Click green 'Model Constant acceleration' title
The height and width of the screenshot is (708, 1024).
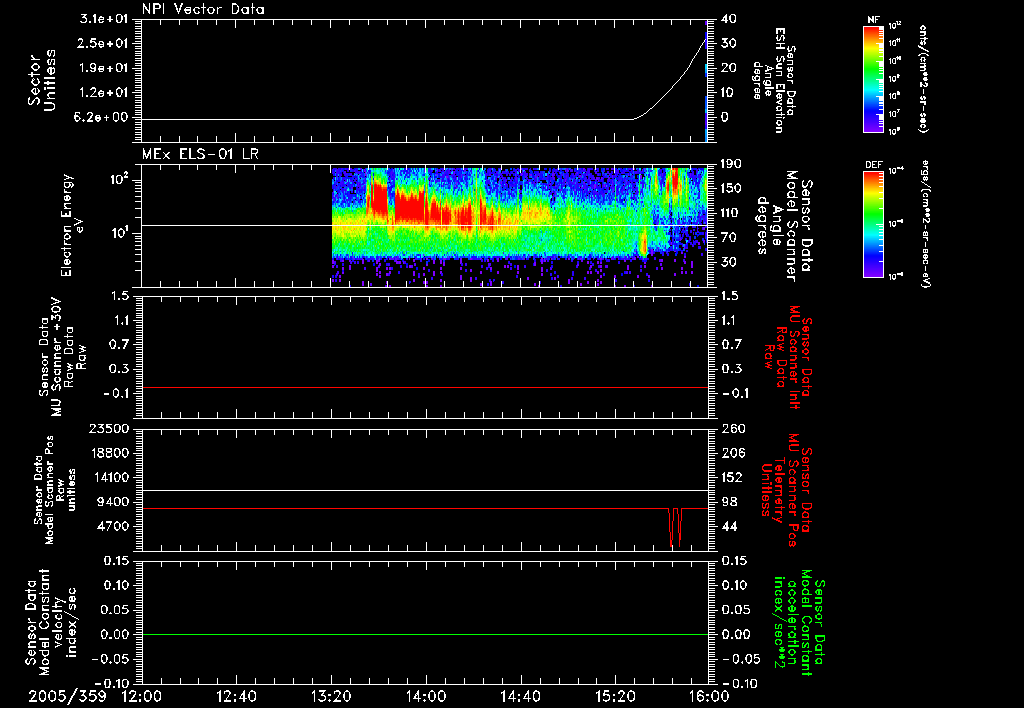pos(799,624)
